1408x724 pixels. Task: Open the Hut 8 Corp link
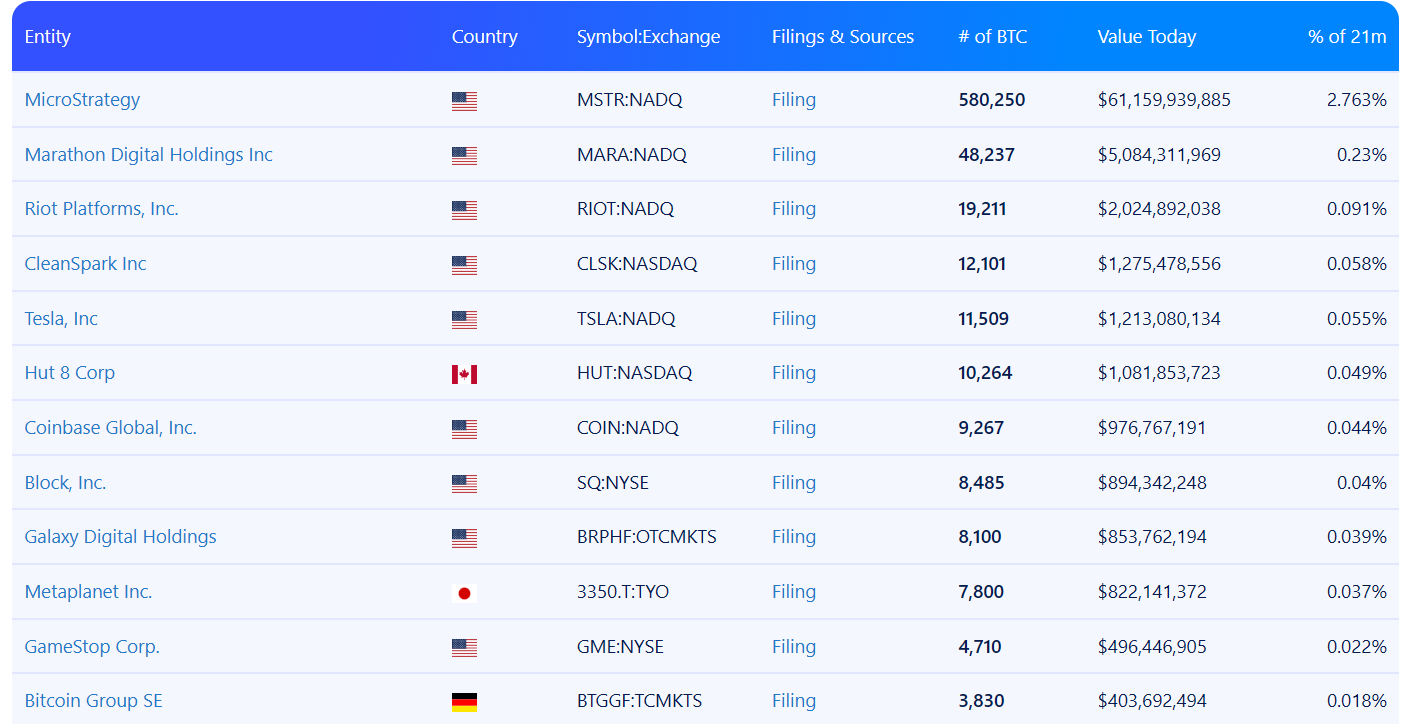(x=70, y=373)
